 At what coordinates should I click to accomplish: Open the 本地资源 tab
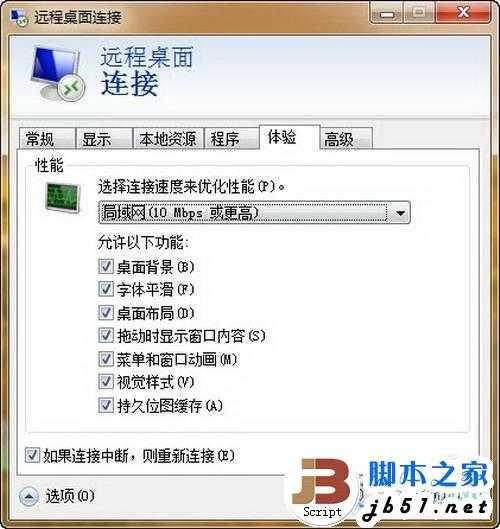[168, 139]
